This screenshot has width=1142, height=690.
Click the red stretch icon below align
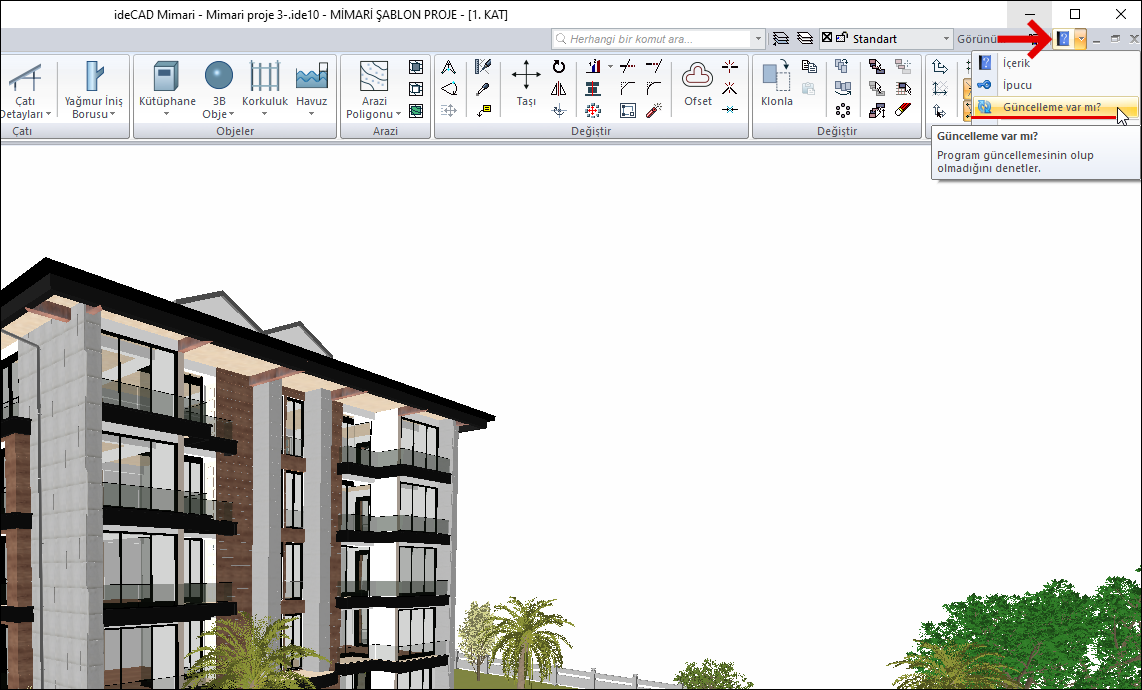(x=593, y=89)
